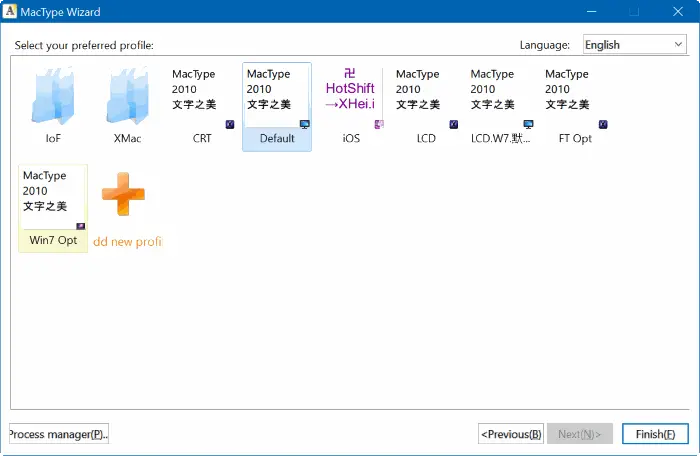This screenshot has width=700, height=456.
Task: Click the 'FT Opt' label text
Action: (575, 138)
